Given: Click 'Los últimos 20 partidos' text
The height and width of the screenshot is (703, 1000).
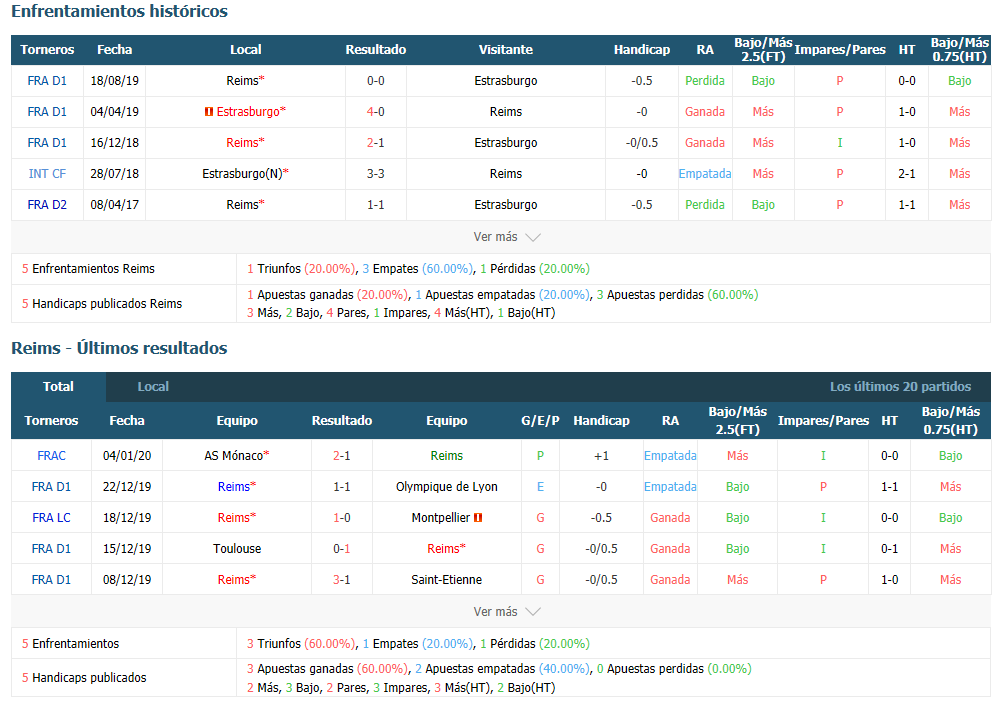Looking at the screenshot, I should tap(901, 387).
